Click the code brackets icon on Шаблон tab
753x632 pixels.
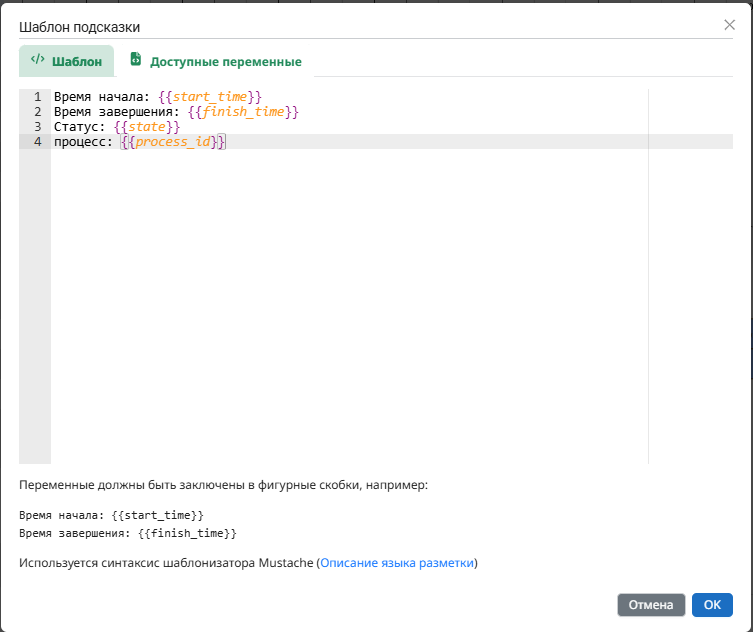point(37,60)
